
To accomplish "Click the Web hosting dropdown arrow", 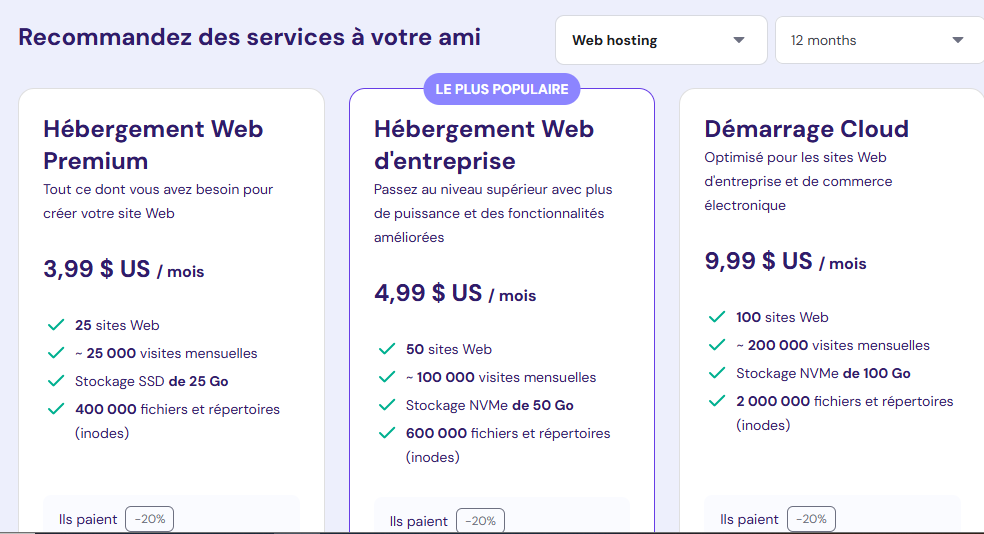I will coord(739,40).
